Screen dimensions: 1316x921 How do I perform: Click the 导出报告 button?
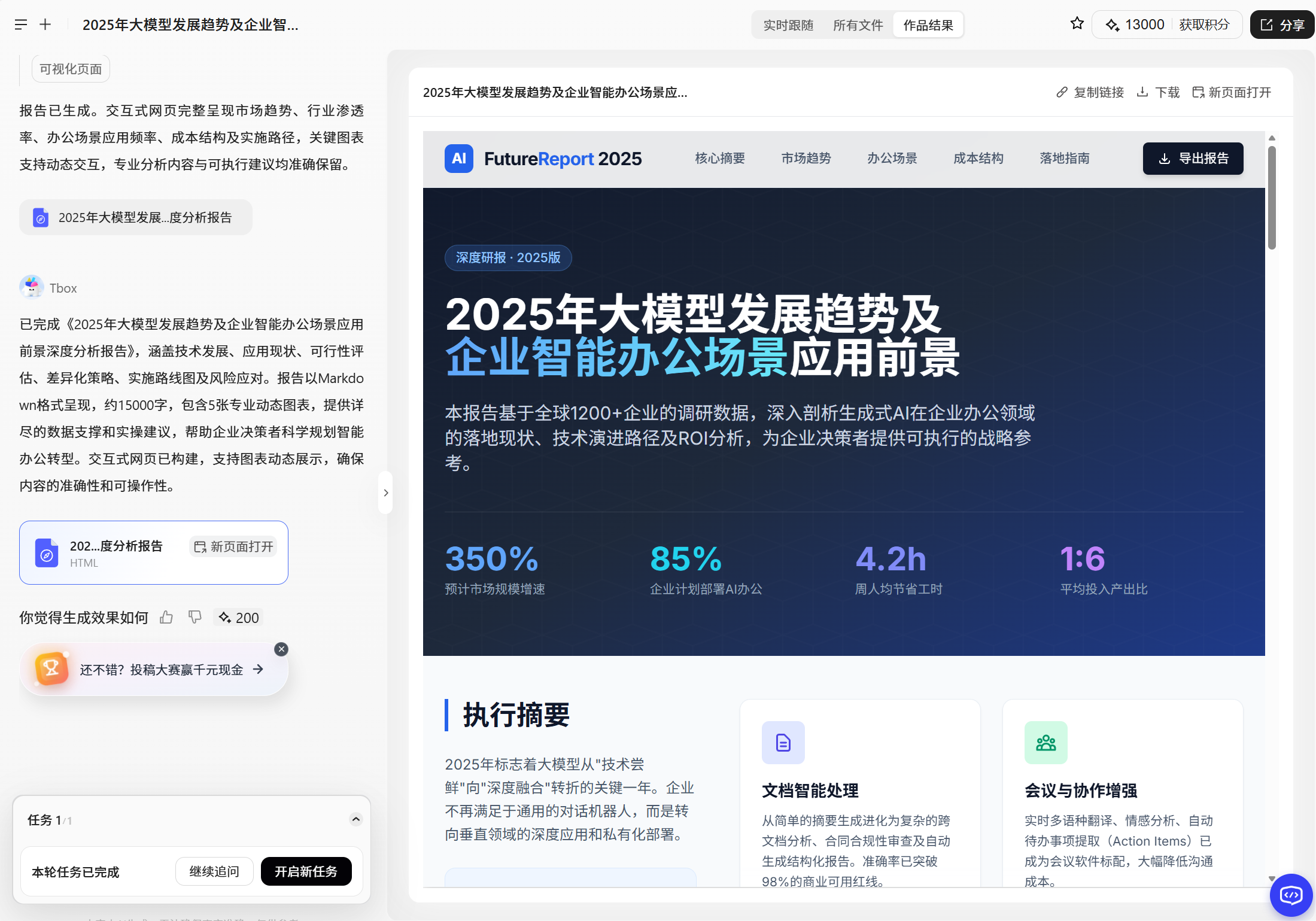click(x=1192, y=159)
